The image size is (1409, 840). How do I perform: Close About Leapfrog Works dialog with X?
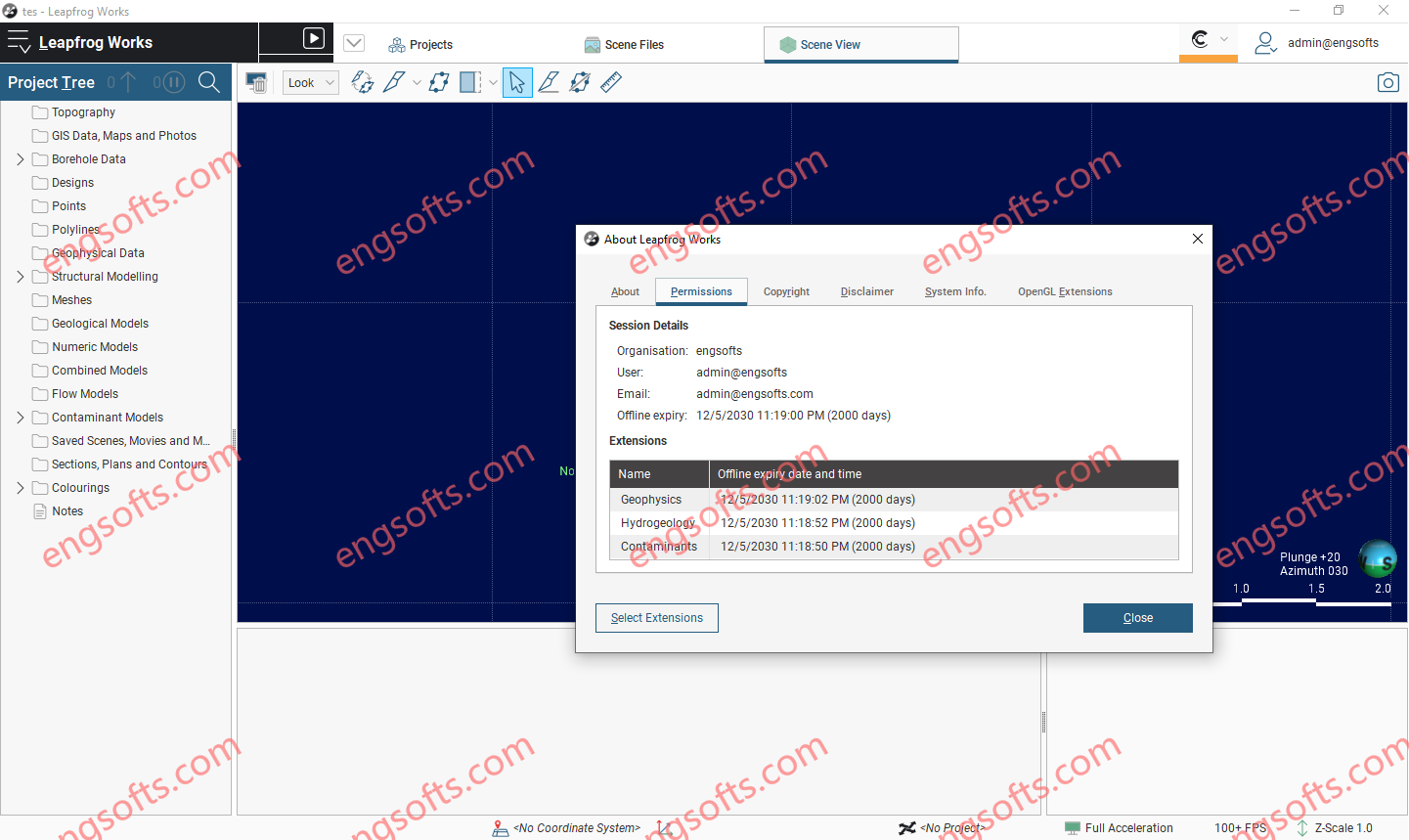[x=1198, y=239]
